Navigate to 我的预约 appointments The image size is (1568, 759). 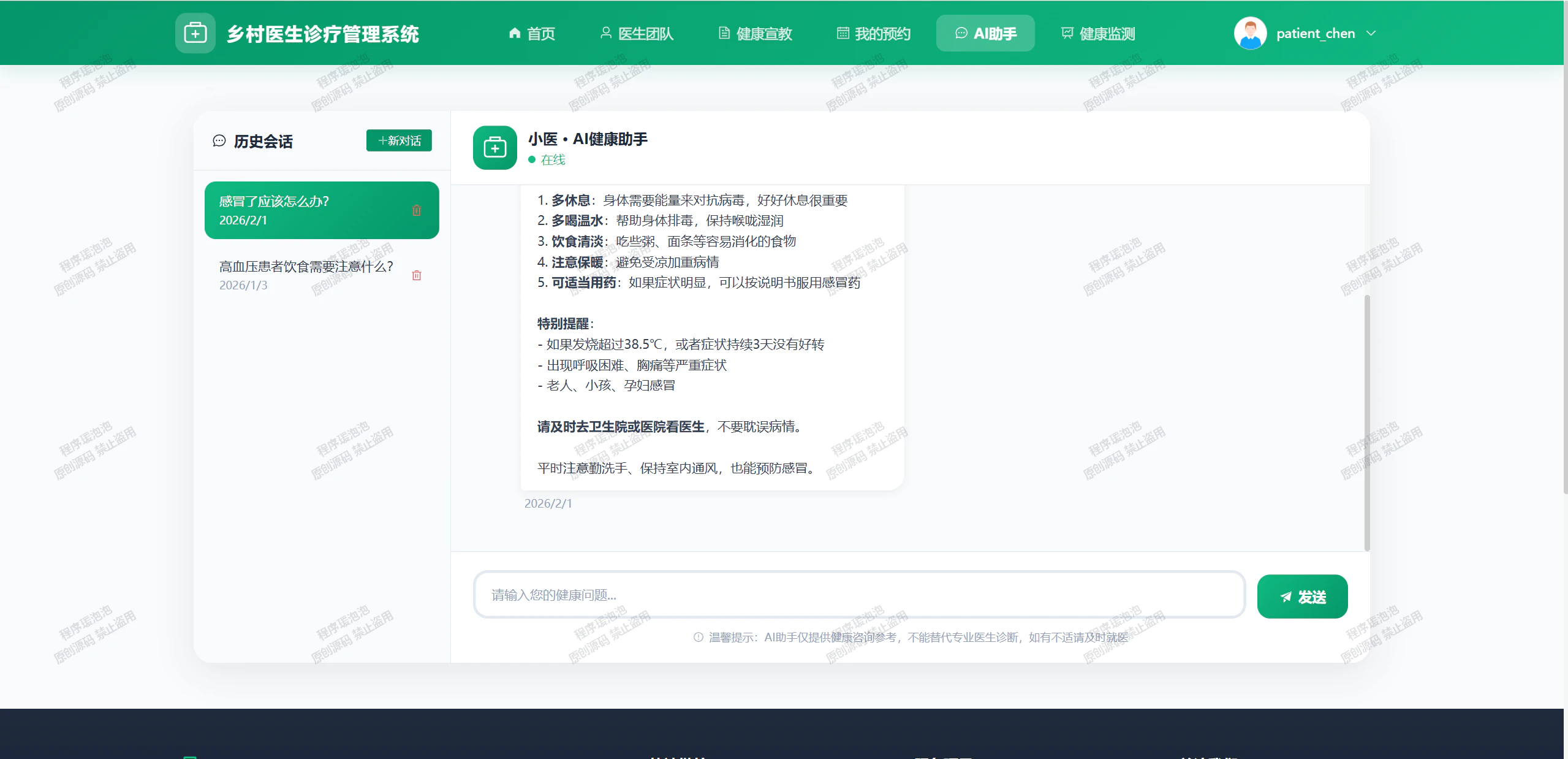coord(874,34)
